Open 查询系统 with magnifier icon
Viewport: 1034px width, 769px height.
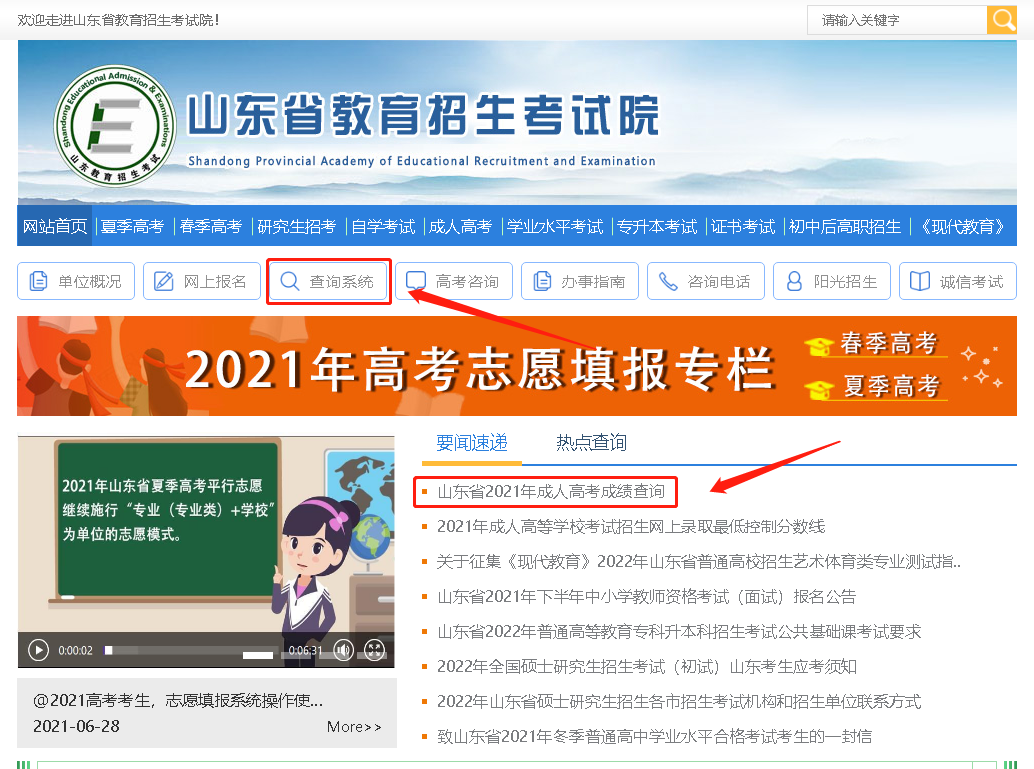click(x=328, y=282)
